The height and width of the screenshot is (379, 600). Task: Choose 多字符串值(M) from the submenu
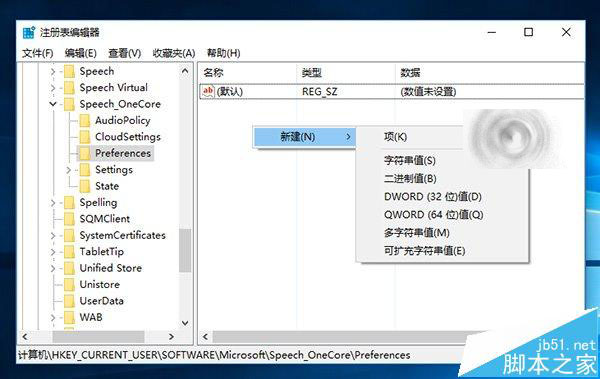tap(416, 233)
